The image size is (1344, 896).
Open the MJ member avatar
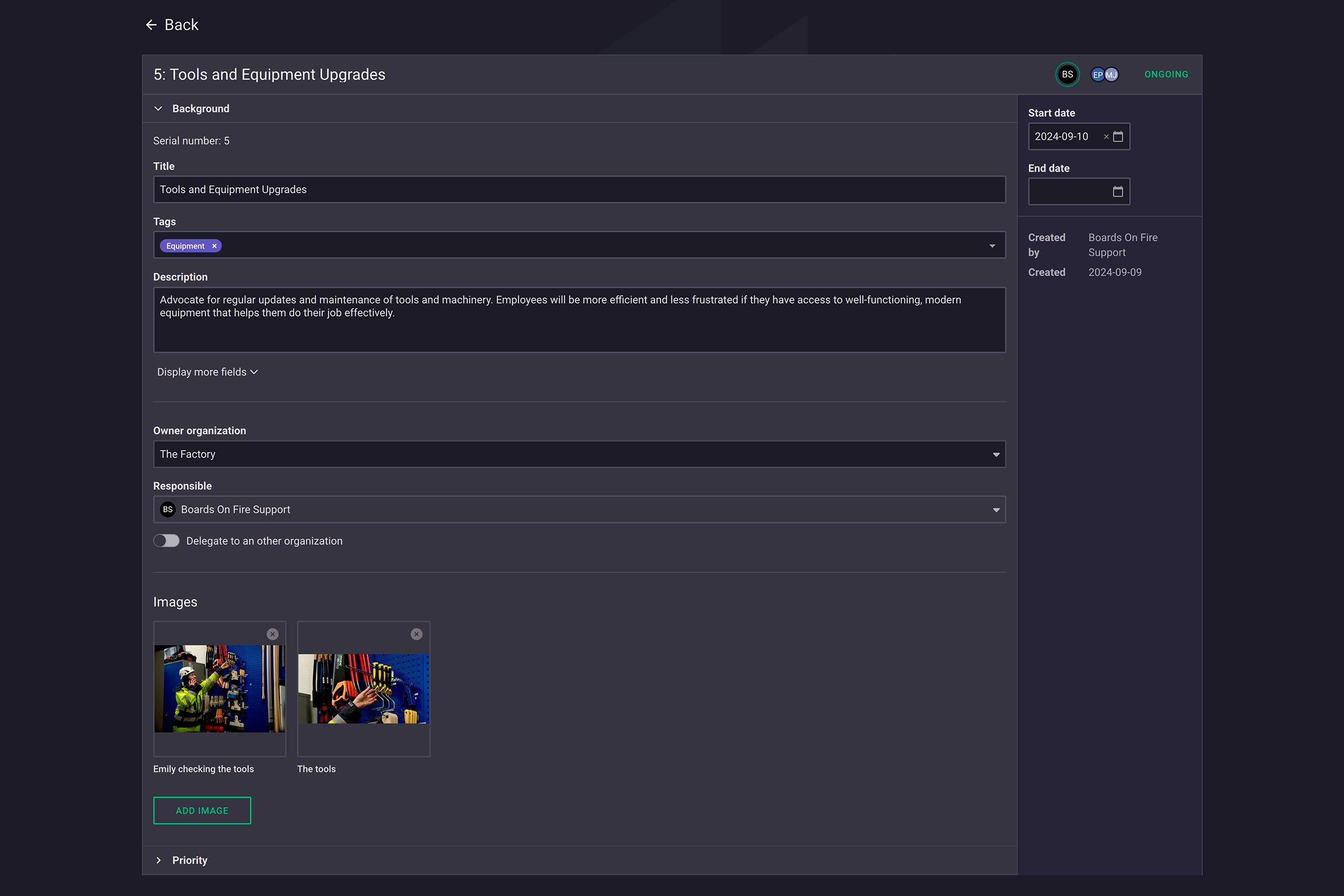click(x=1112, y=75)
